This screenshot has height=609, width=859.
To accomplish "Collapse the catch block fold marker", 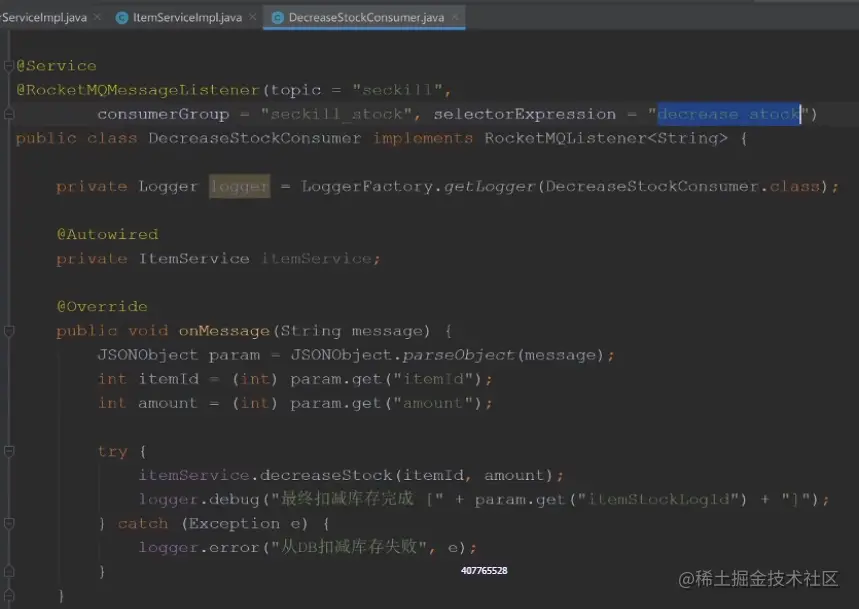I will pos(8,524).
